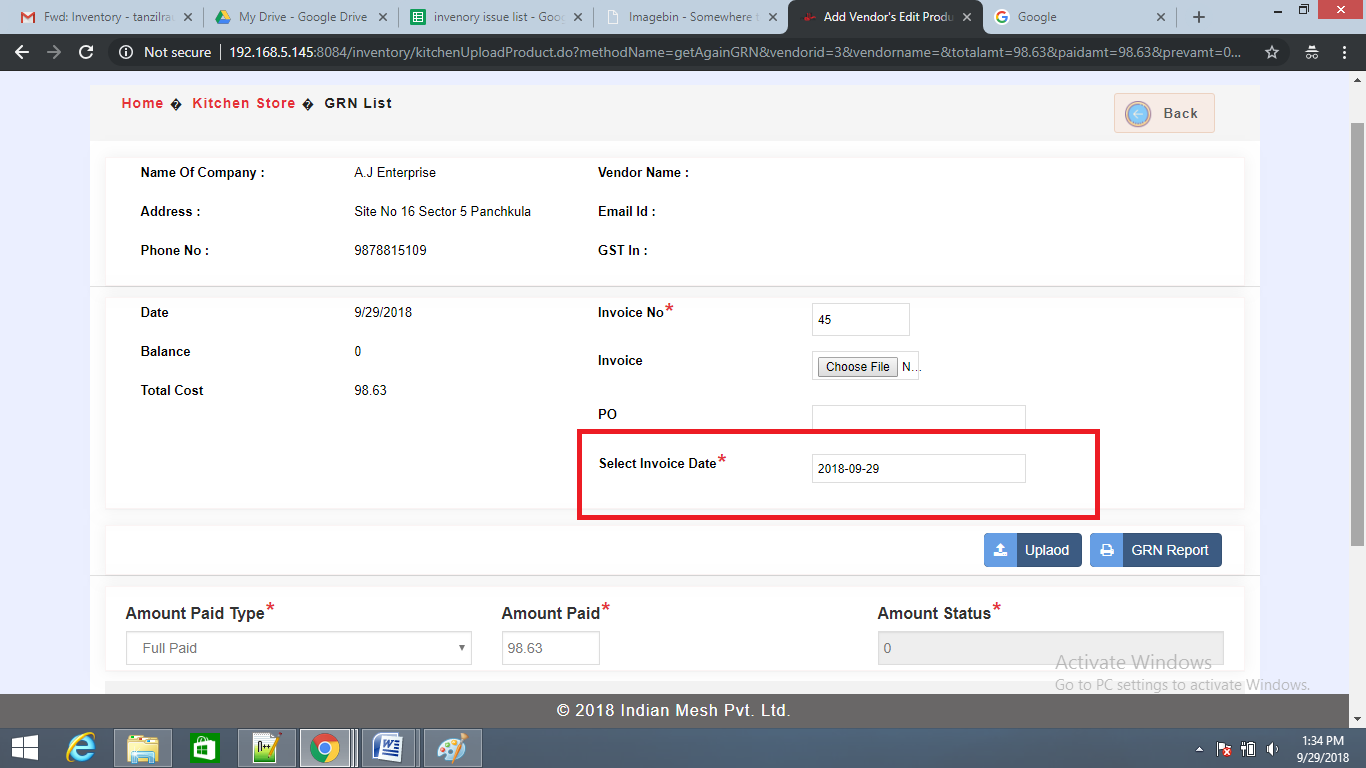Close the My Drive tab

(x=382, y=17)
